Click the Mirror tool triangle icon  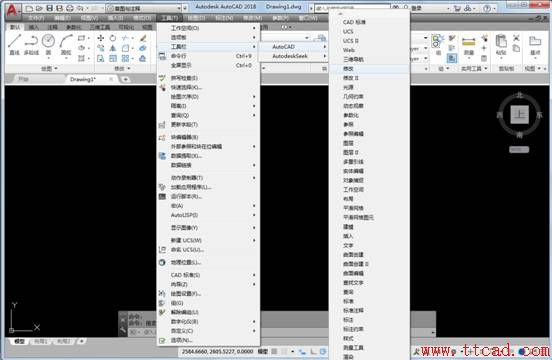[113, 48]
